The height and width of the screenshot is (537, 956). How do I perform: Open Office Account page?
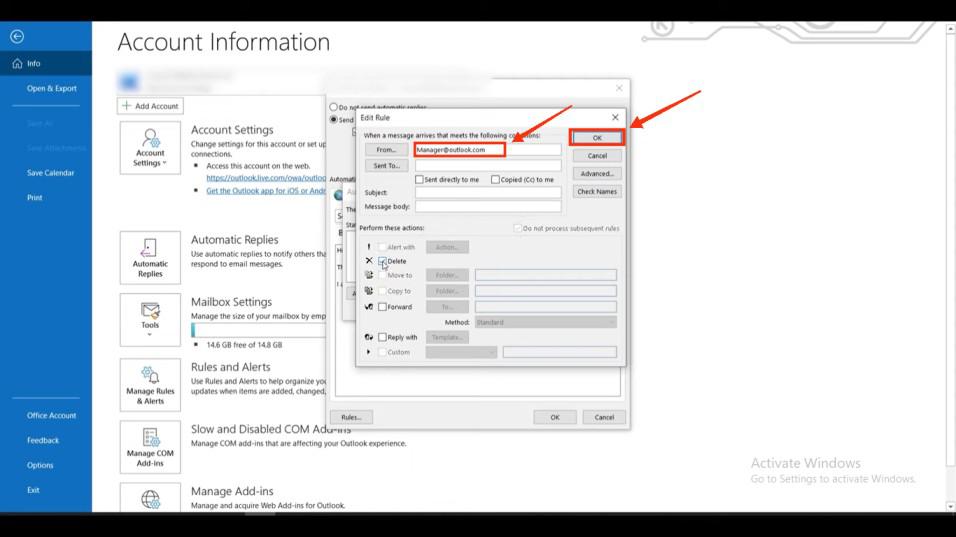[x=51, y=416]
